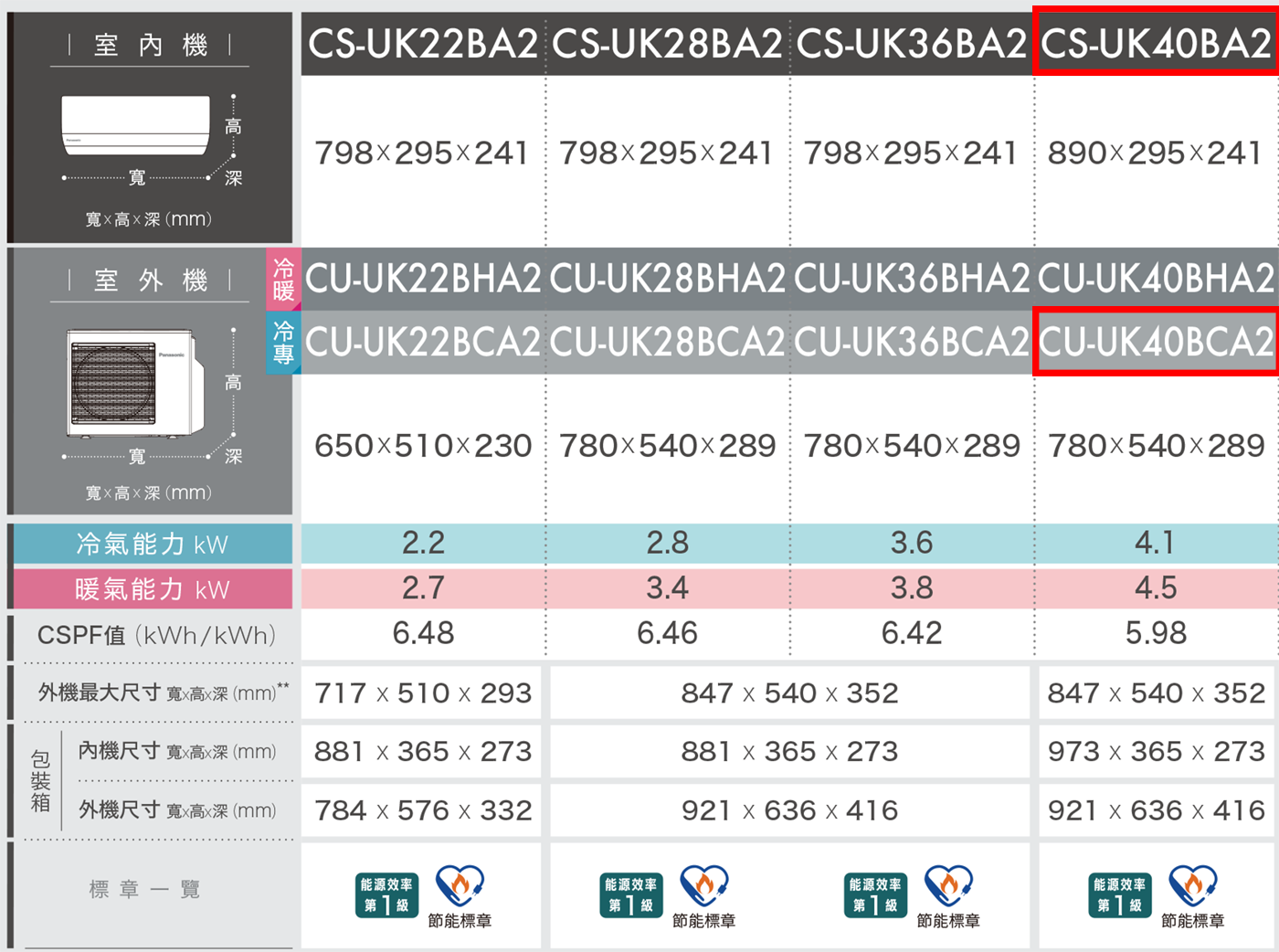Select the highlighted CS-UK40BA2 model header
The height and width of the screenshot is (952, 1279).
tap(1156, 43)
